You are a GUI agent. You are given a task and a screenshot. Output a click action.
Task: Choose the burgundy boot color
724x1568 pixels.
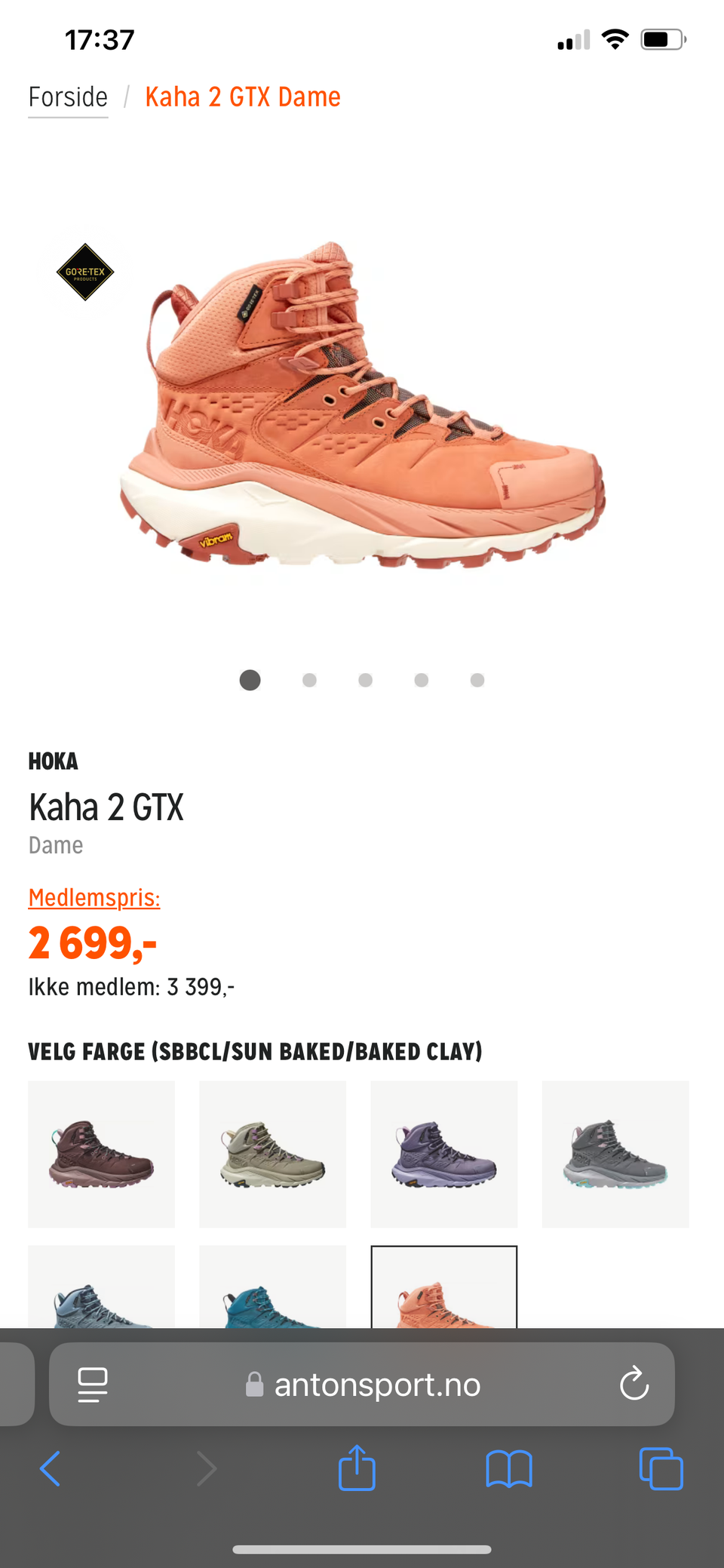(102, 1154)
